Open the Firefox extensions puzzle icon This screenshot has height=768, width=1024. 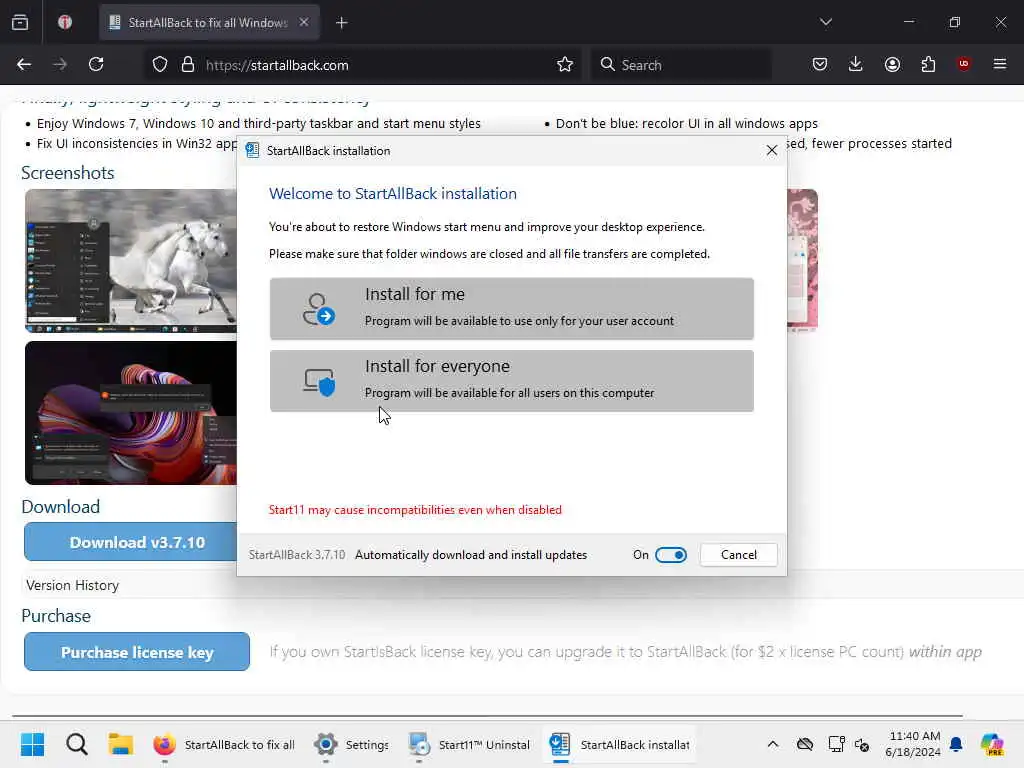(x=928, y=64)
